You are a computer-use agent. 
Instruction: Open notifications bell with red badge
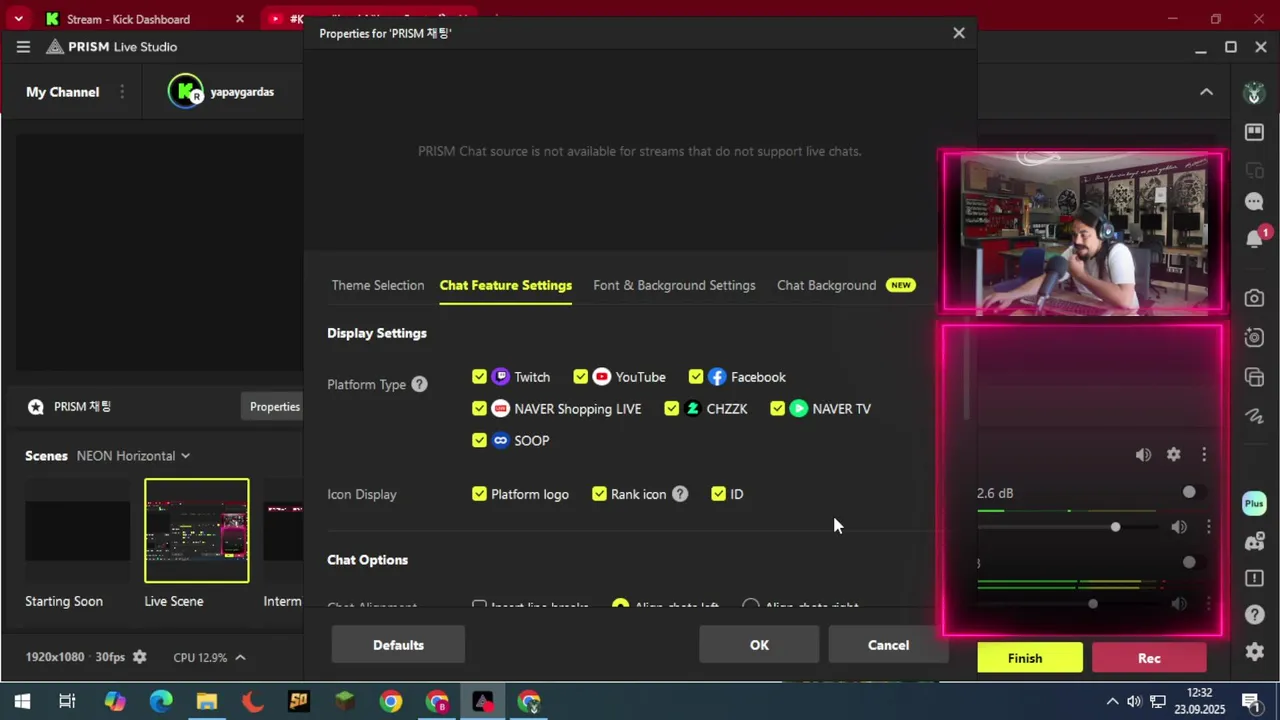pos(1255,239)
